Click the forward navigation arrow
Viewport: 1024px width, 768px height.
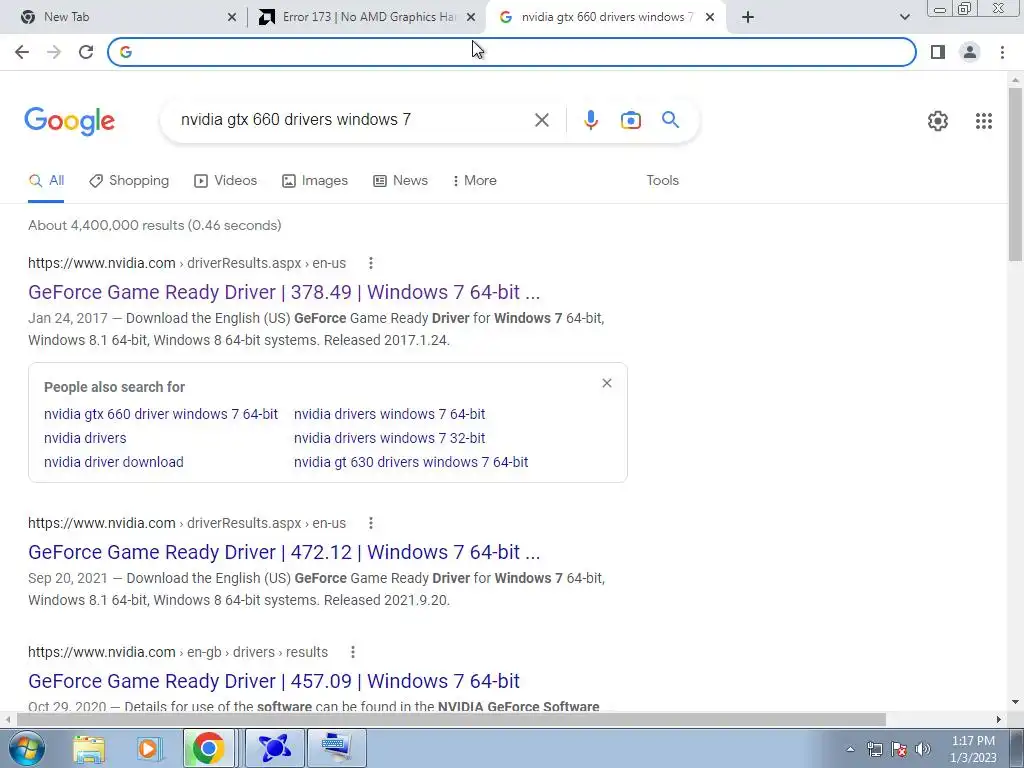coord(54,52)
